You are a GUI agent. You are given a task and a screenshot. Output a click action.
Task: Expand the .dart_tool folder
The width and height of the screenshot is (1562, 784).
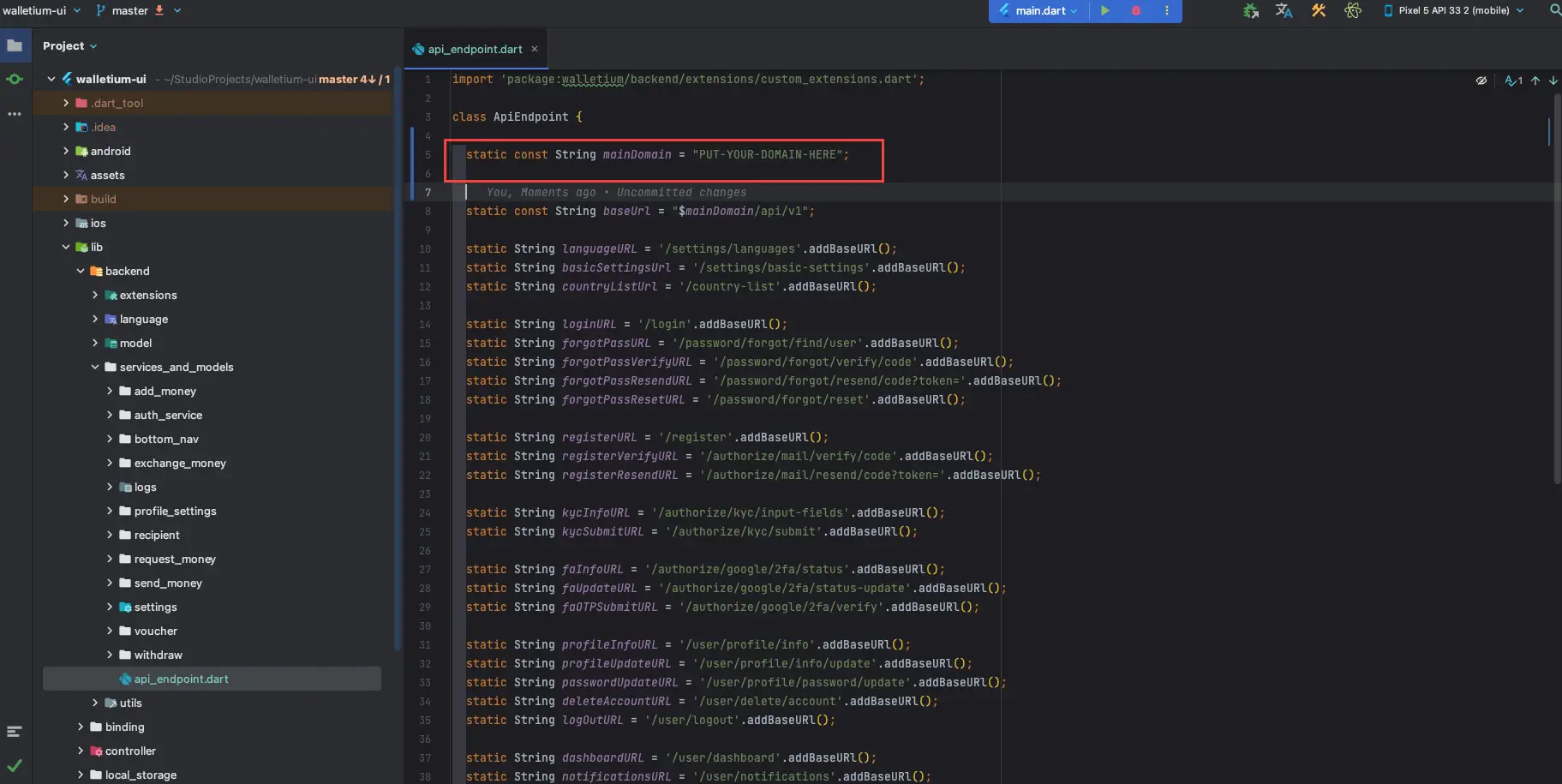[66, 103]
